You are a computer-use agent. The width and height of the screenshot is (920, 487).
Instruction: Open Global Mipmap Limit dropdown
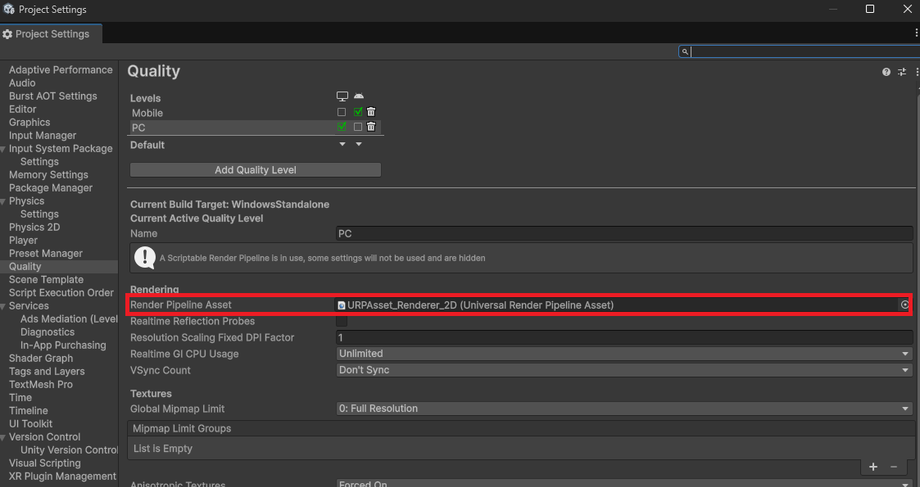(x=624, y=408)
